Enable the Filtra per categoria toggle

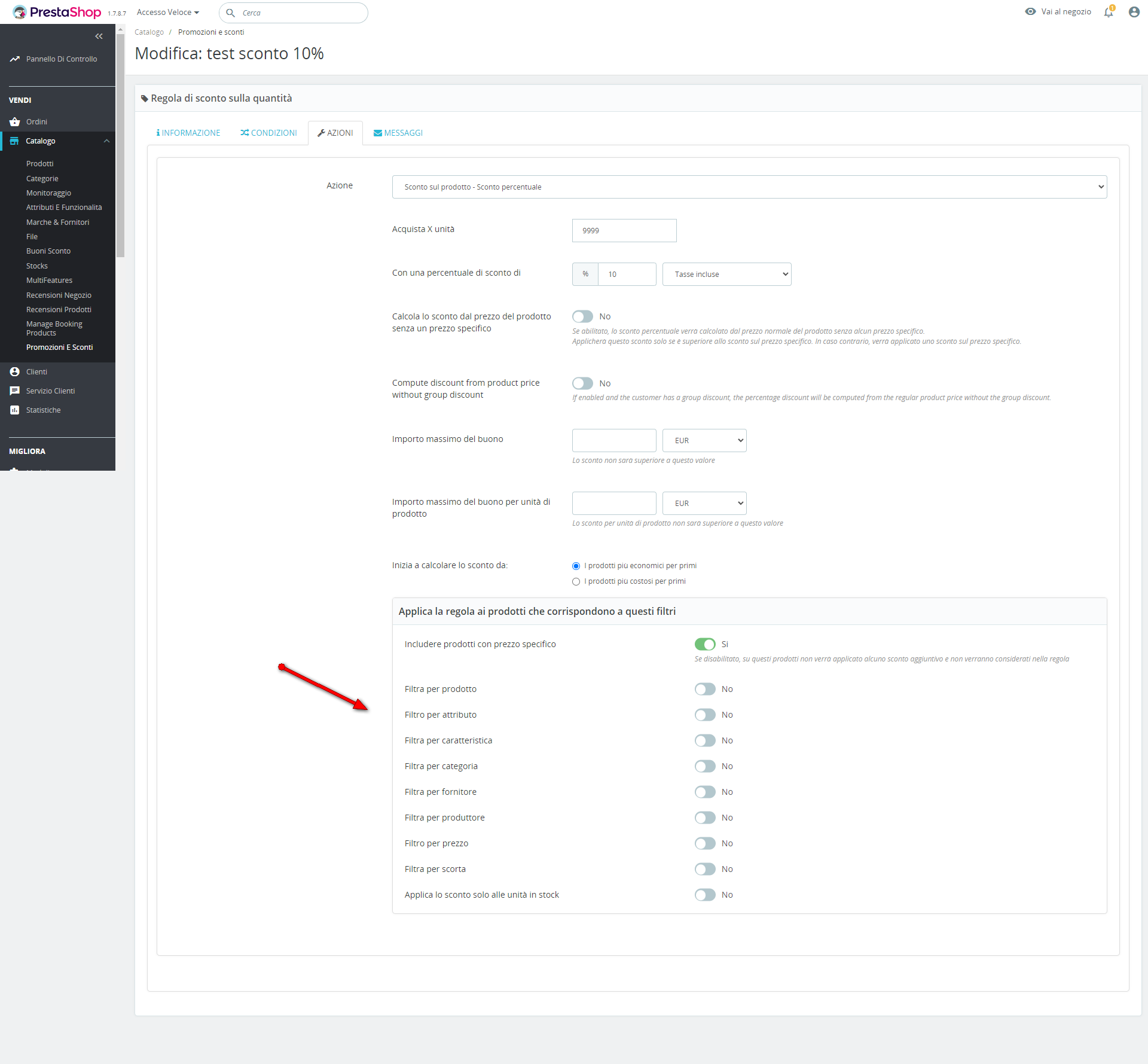tap(705, 767)
